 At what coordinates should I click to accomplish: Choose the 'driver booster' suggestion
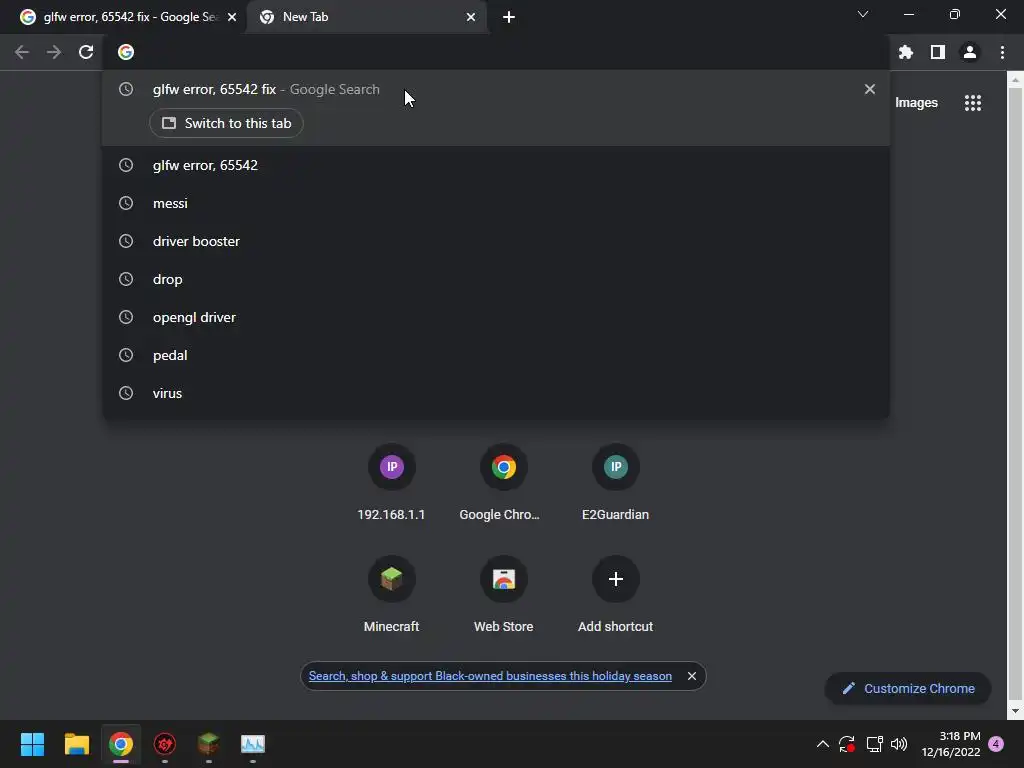pyautogui.click(x=496, y=241)
